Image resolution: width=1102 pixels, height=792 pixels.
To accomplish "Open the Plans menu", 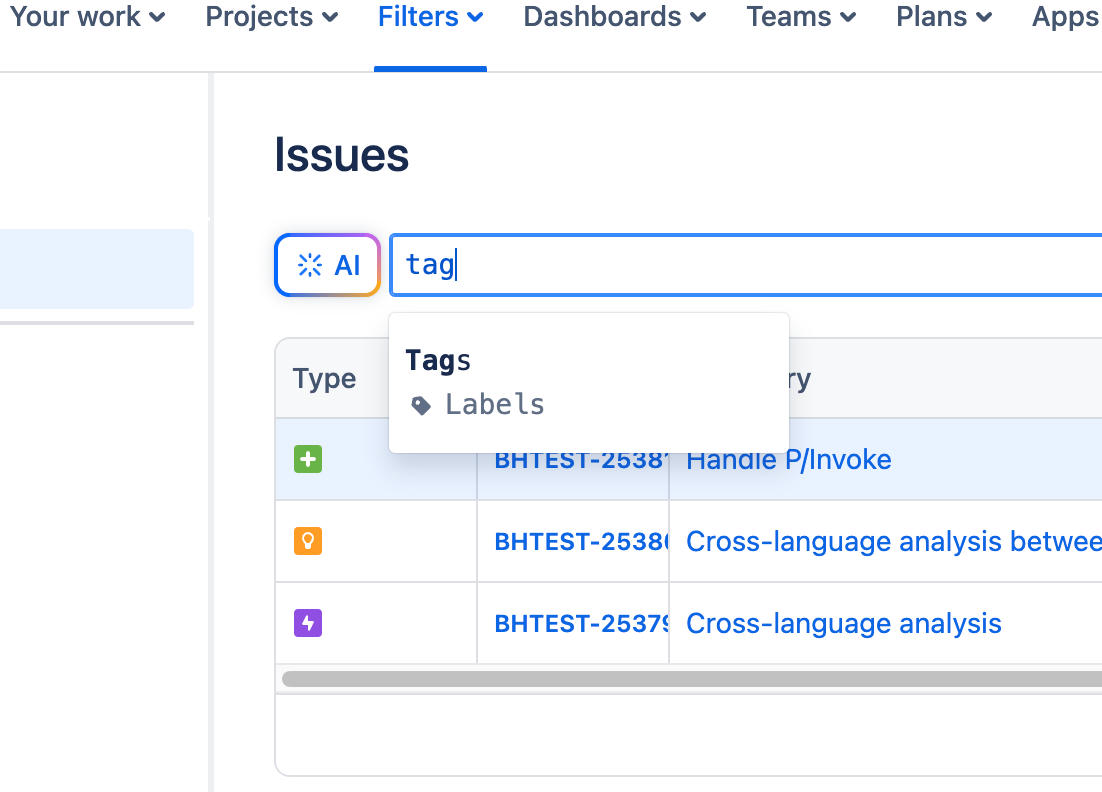I will pos(943,17).
